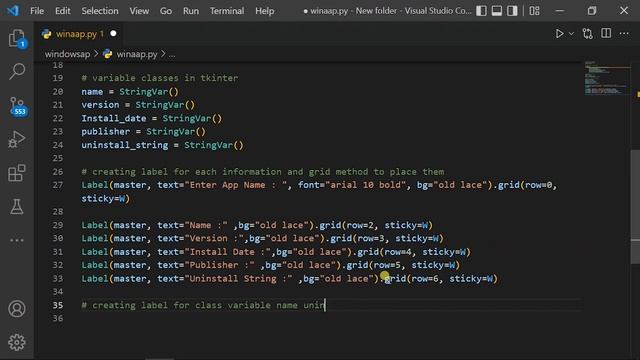Close the unsaved winaap.py tab dot
The width and height of the screenshot is (640, 360).
pos(113,33)
